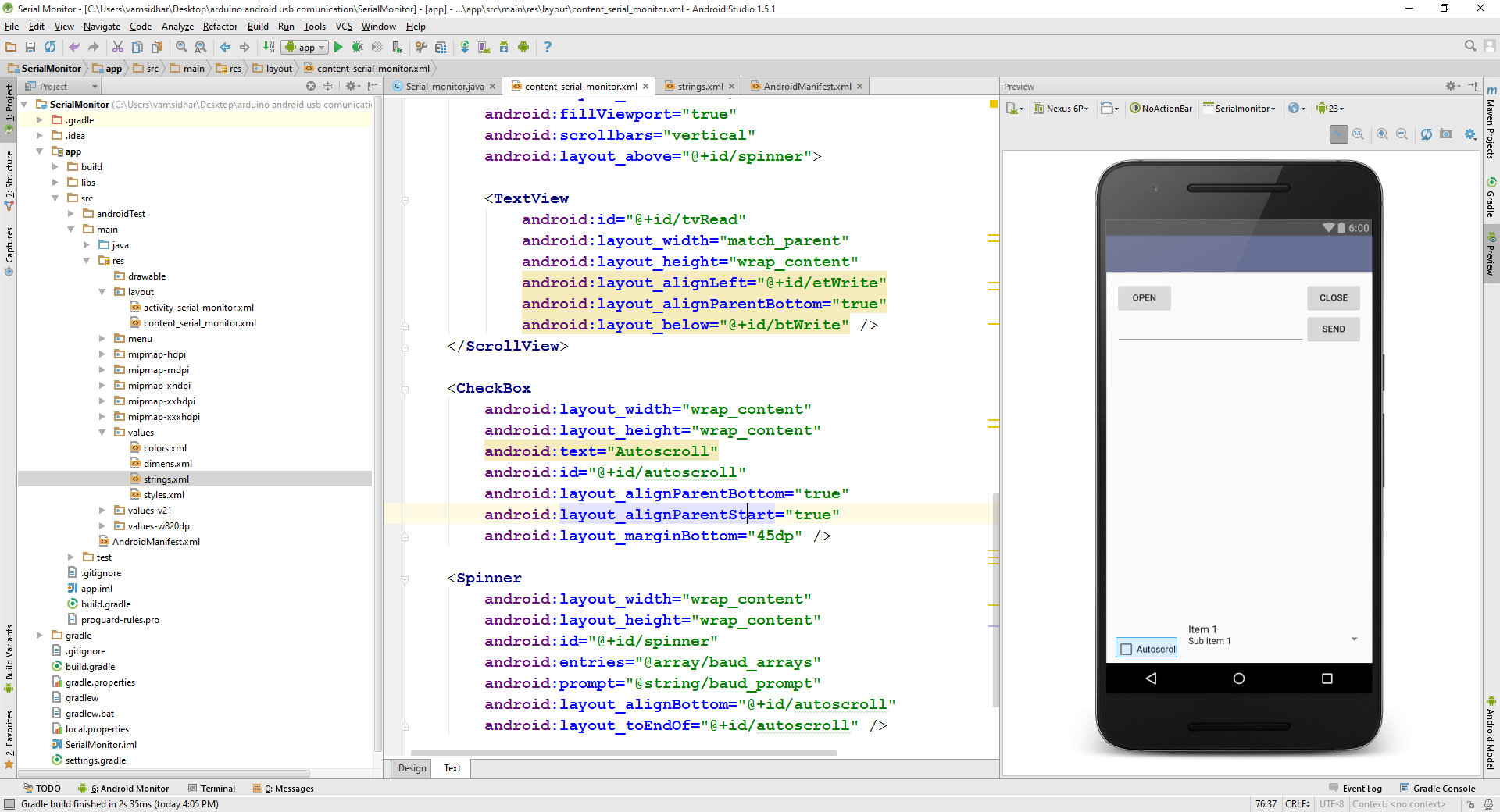The width and height of the screenshot is (1500, 812).
Task: Open the Refactor menu
Action: coord(220,26)
